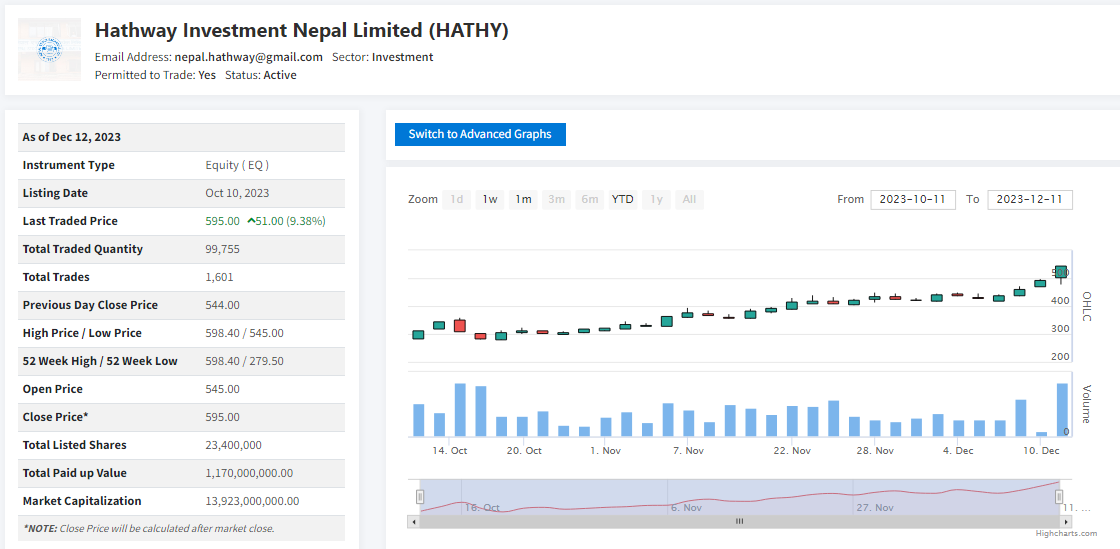The height and width of the screenshot is (549, 1120).
Task: Click the last green candlestick on chart
Action: (1061, 272)
